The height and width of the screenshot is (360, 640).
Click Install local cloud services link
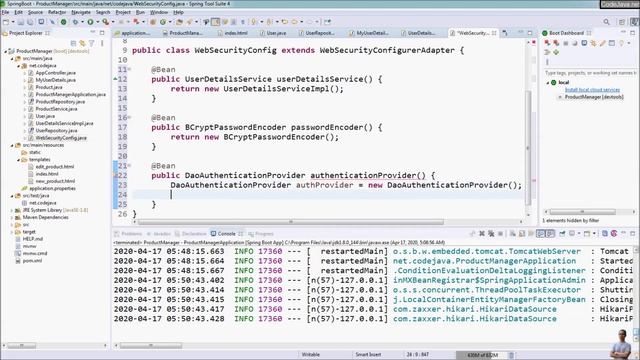(x=592, y=90)
